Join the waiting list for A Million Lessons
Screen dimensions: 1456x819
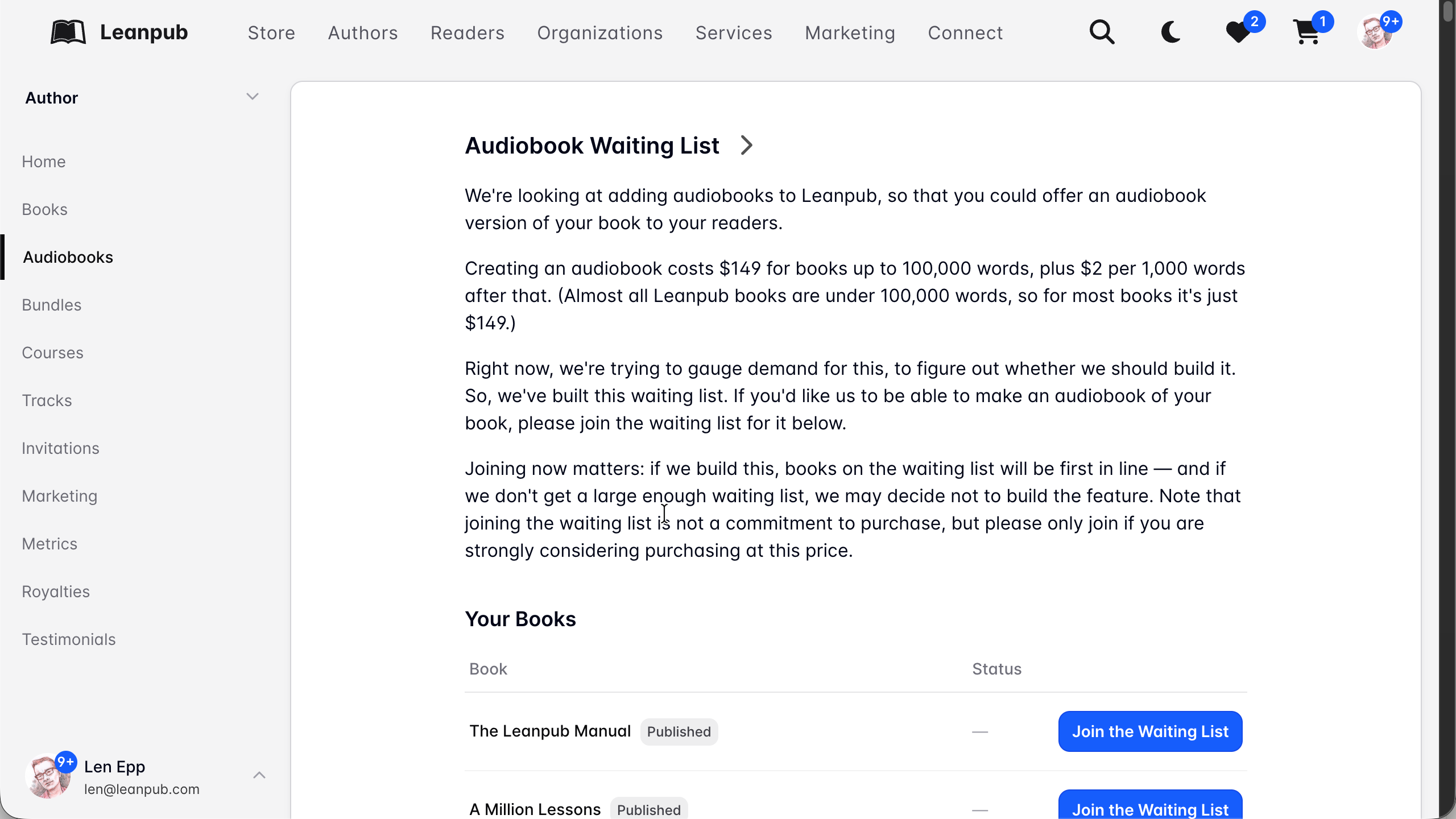click(x=1150, y=804)
